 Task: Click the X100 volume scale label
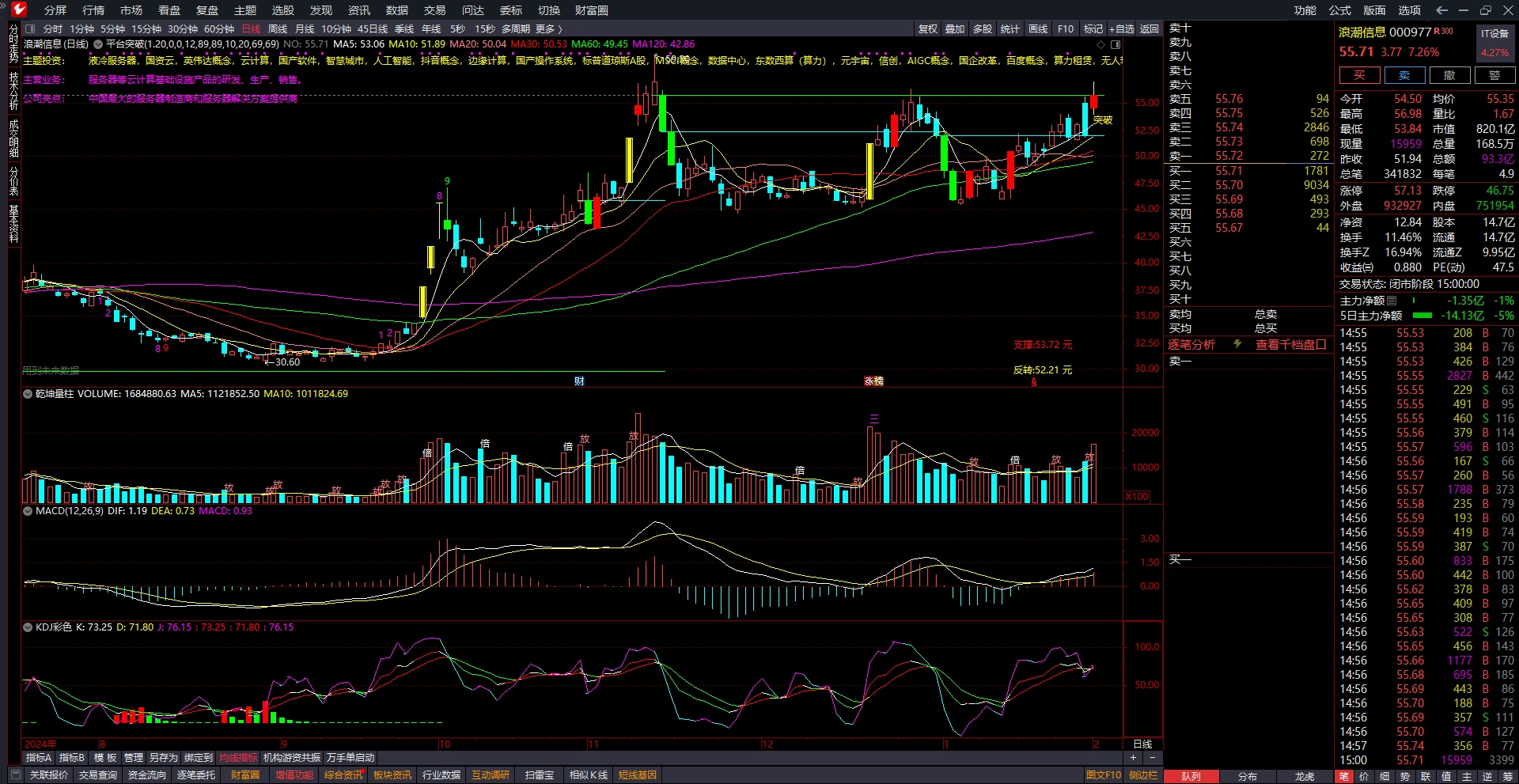click(1137, 496)
